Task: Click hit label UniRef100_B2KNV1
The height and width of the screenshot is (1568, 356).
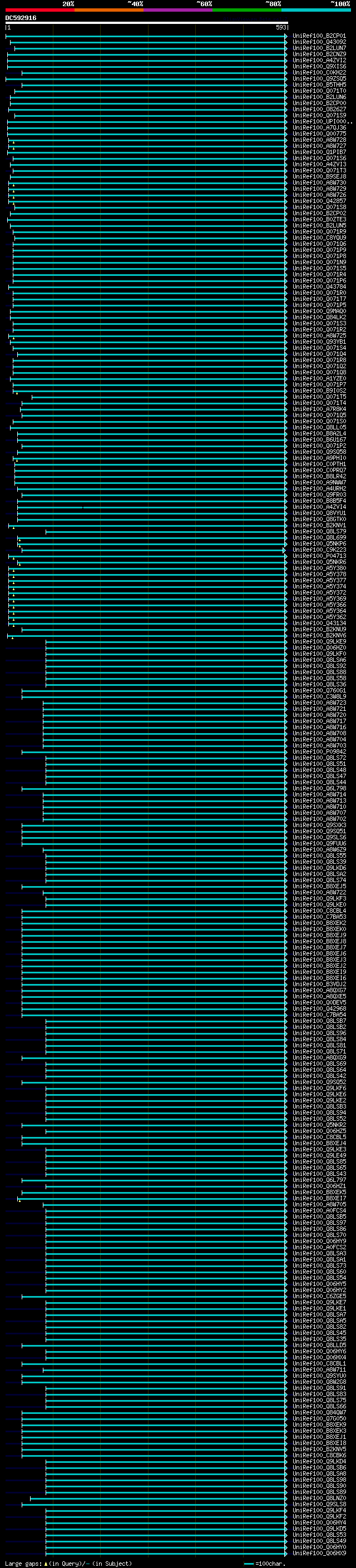Action: [x=319, y=525]
